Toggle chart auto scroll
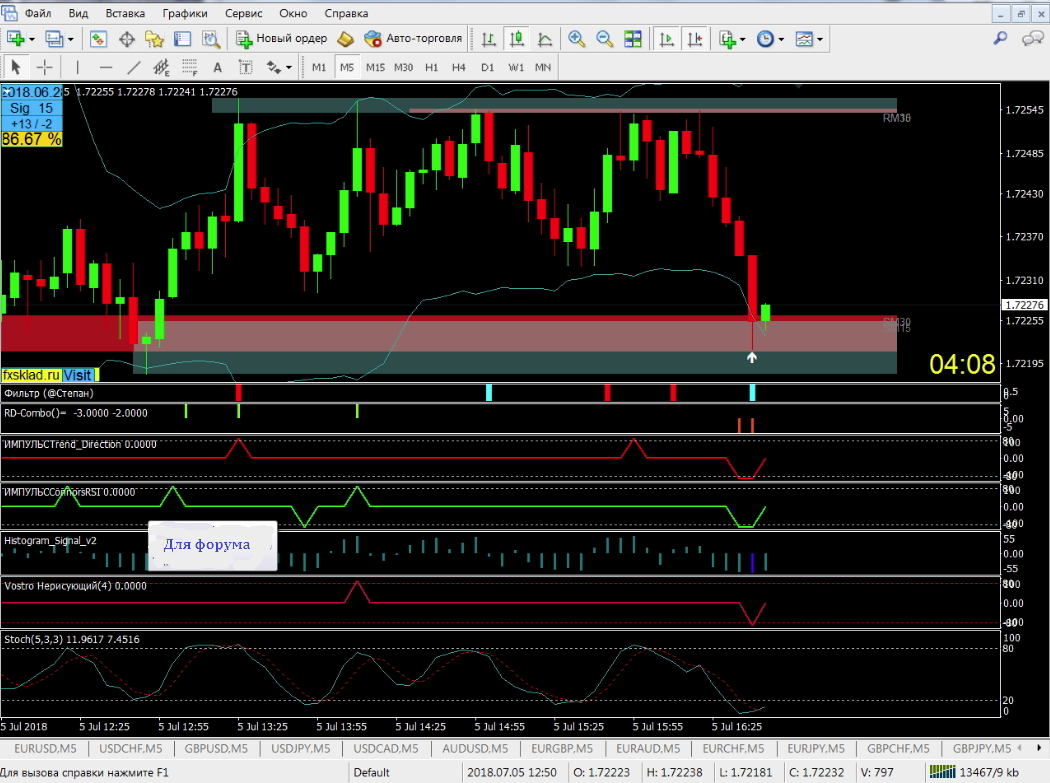The width and height of the screenshot is (1050, 783). click(666, 39)
